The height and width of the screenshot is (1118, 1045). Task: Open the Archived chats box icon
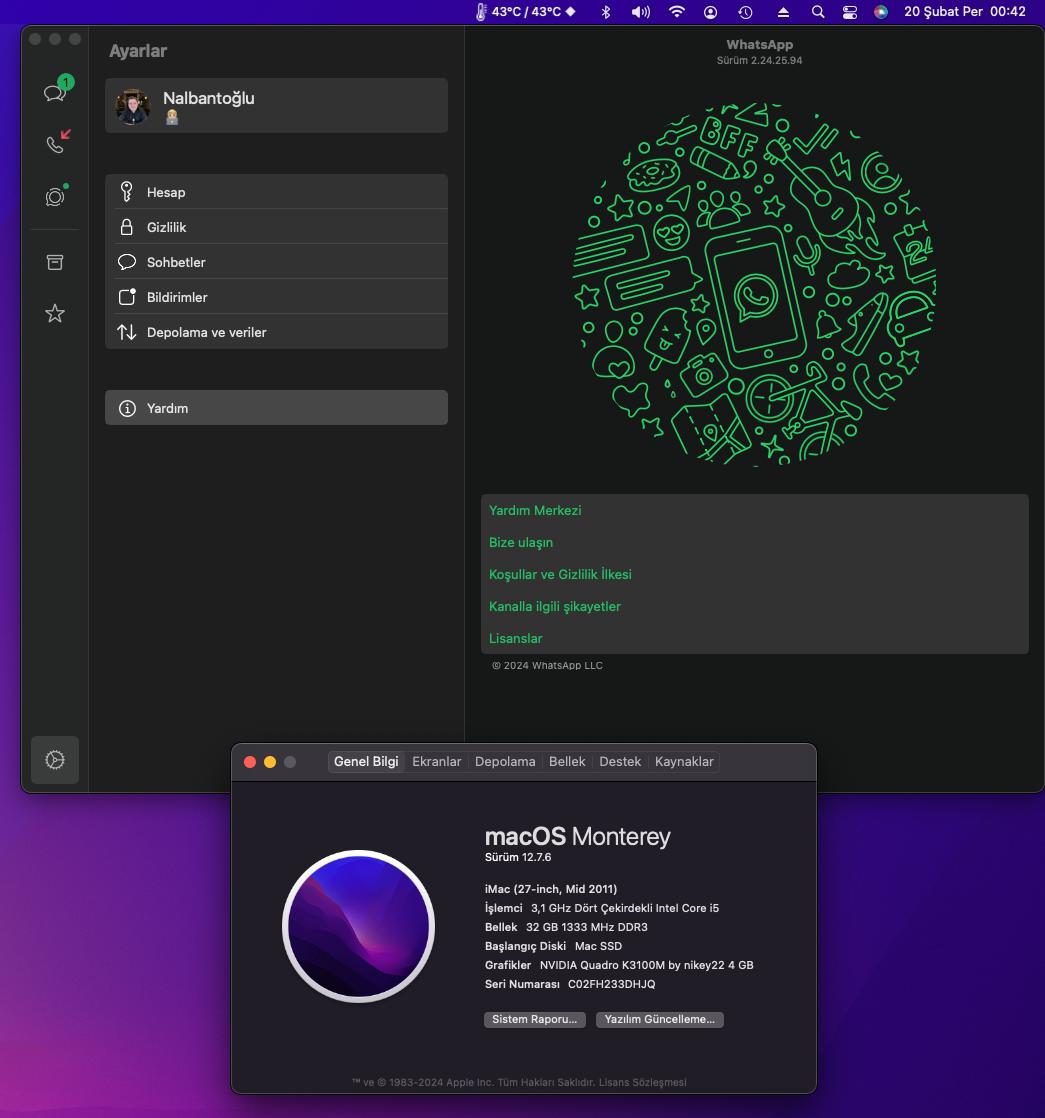tap(55, 262)
